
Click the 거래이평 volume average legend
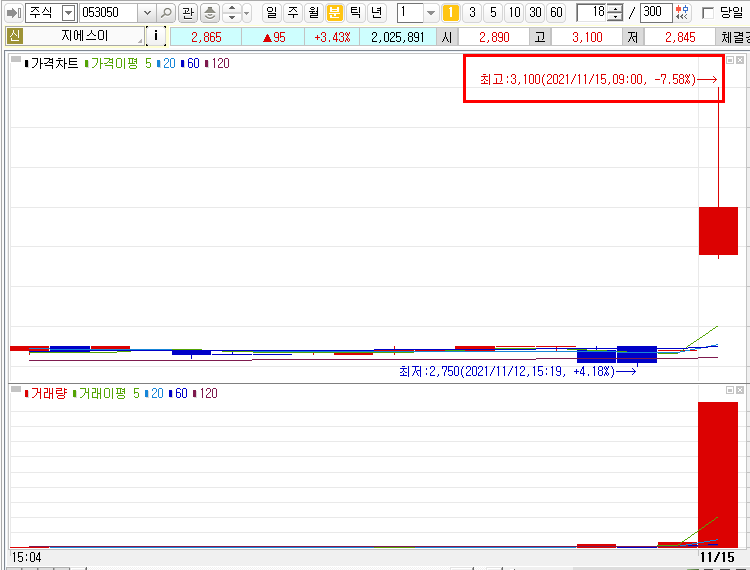pos(106,393)
